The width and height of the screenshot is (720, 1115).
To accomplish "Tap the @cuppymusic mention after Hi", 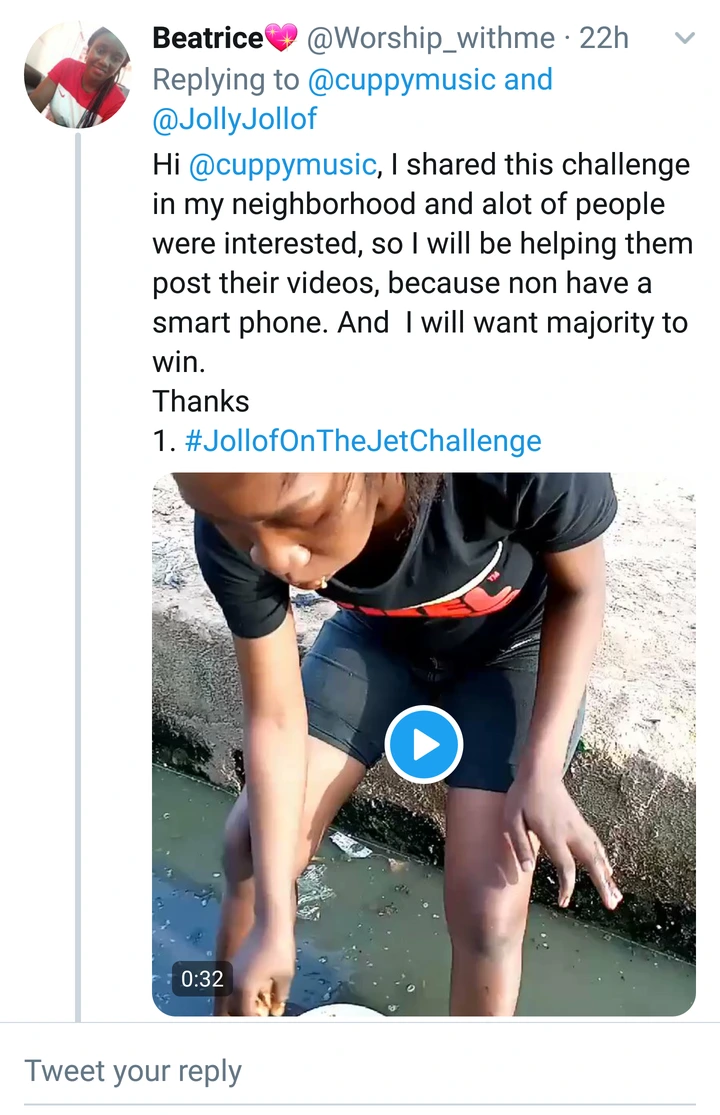I will pyautogui.click(x=282, y=164).
